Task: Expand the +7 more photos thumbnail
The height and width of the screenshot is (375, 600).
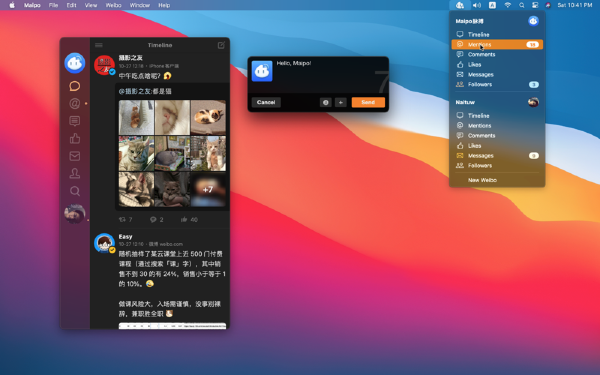Action: point(208,189)
